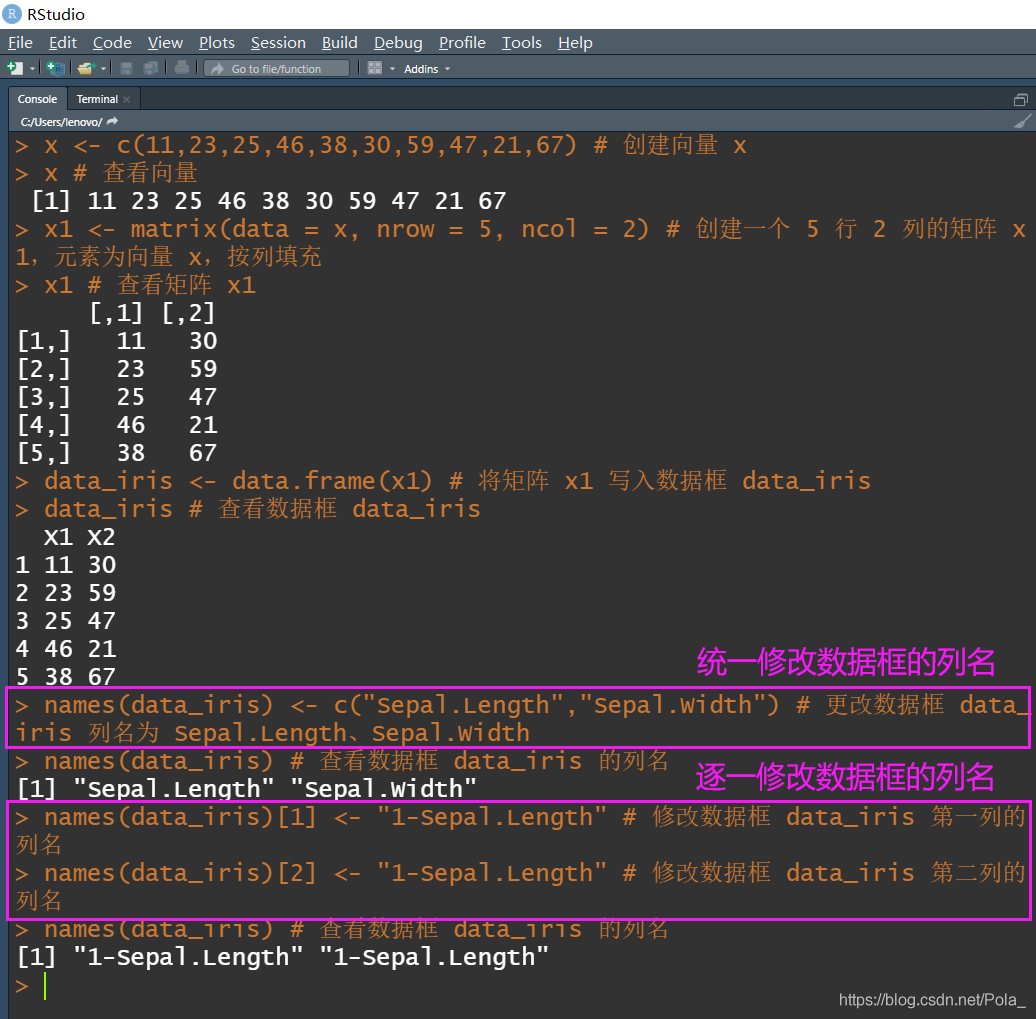The image size is (1036, 1019).
Task: Open a file with the folder icon
Action: (x=86, y=68)
